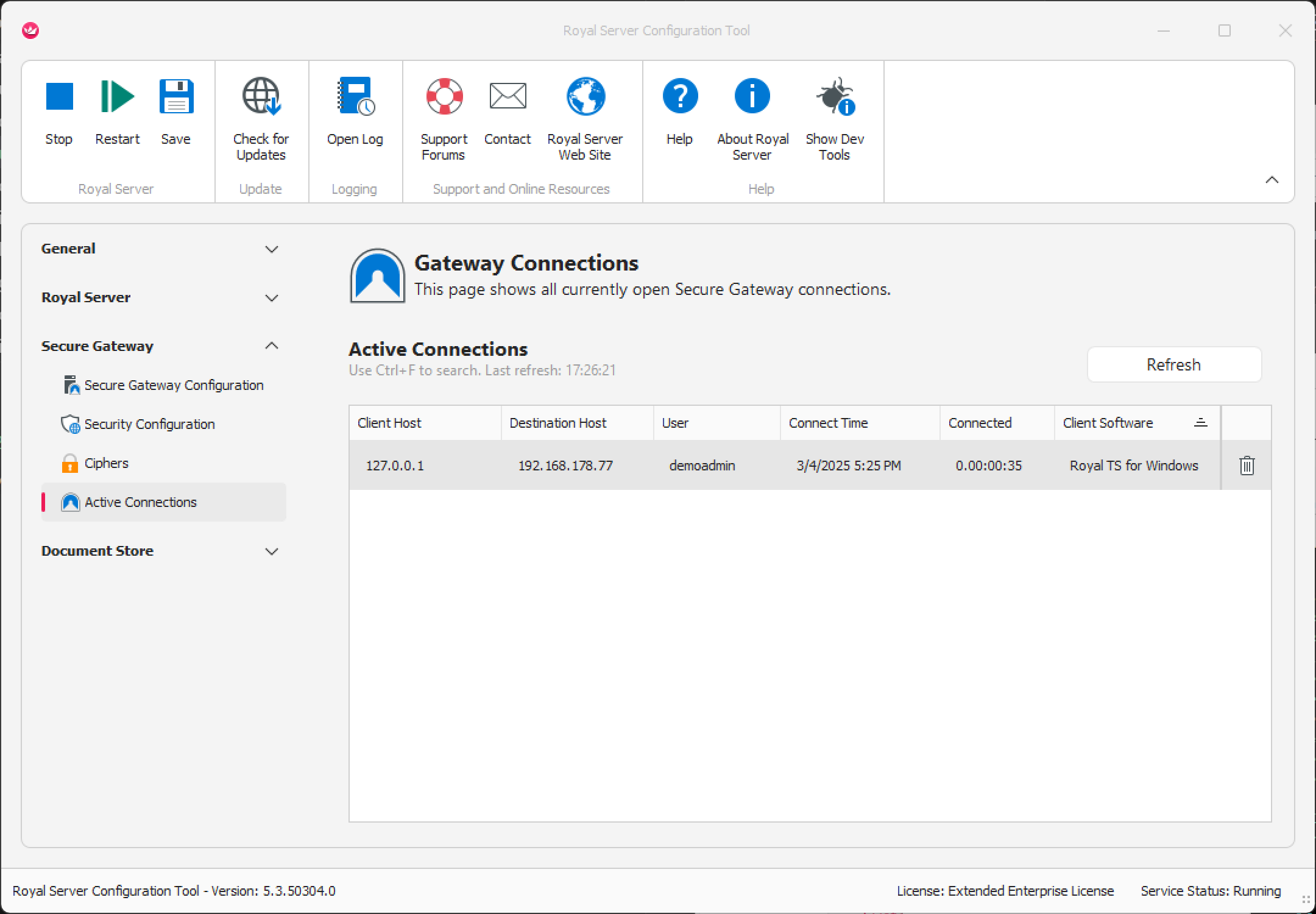Expand the Document Store section
The height and width of the screenshot is (914, 1316).
pyautogui.click(x=272, y=551)
